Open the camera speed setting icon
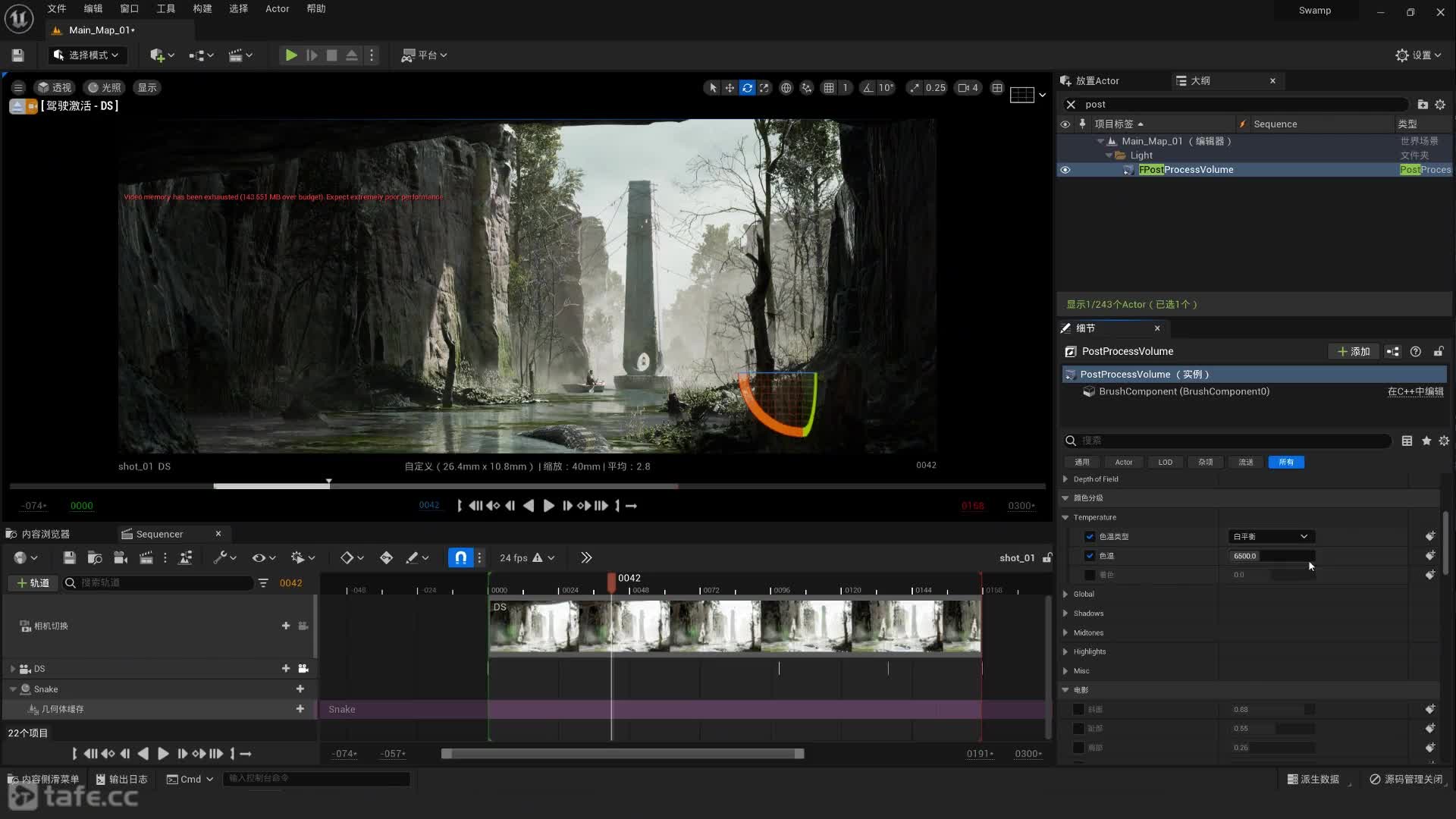The height and width of the screenshot is (819, 1456). [967, 88]
